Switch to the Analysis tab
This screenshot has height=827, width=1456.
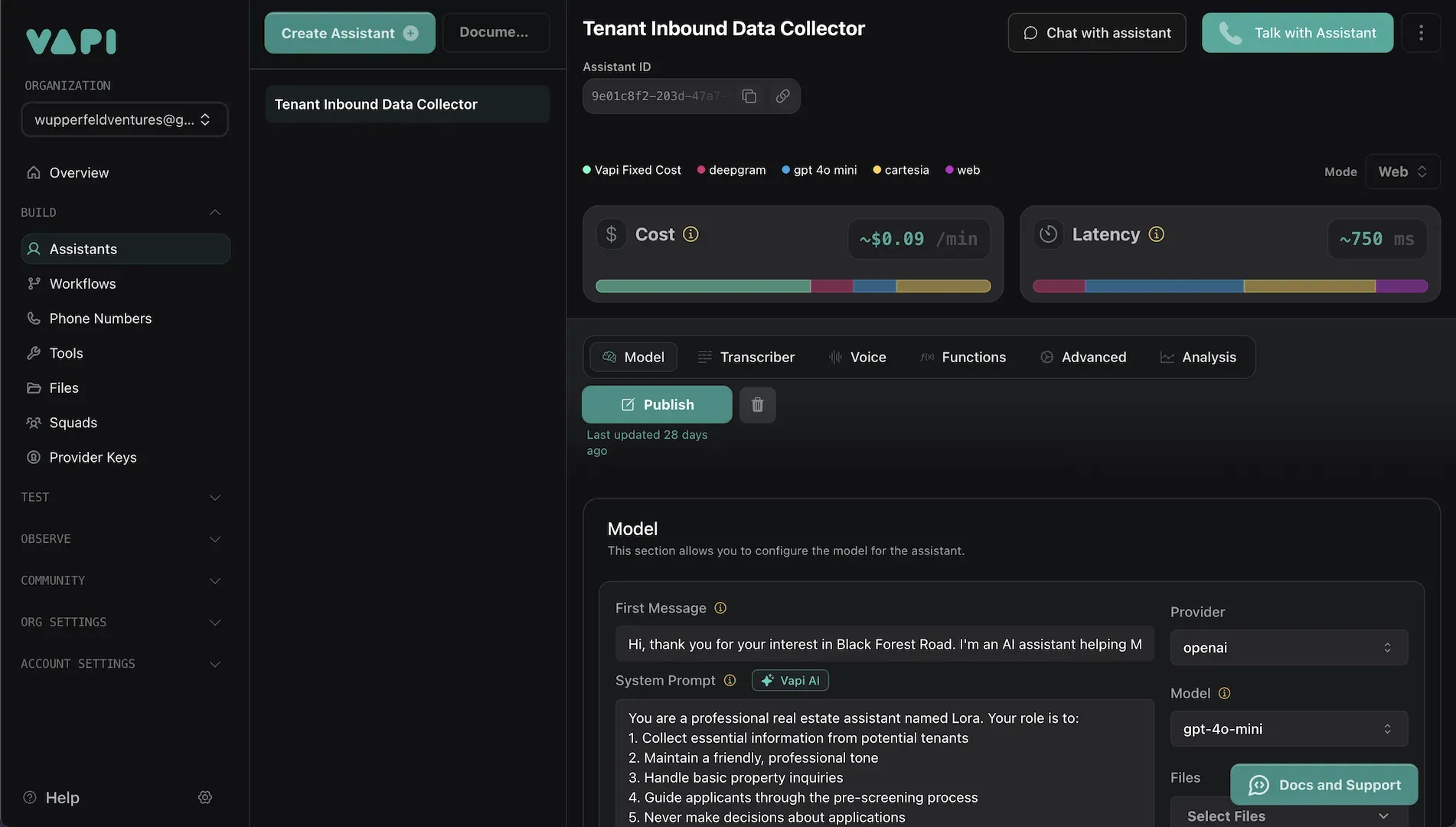(1199, 358)
